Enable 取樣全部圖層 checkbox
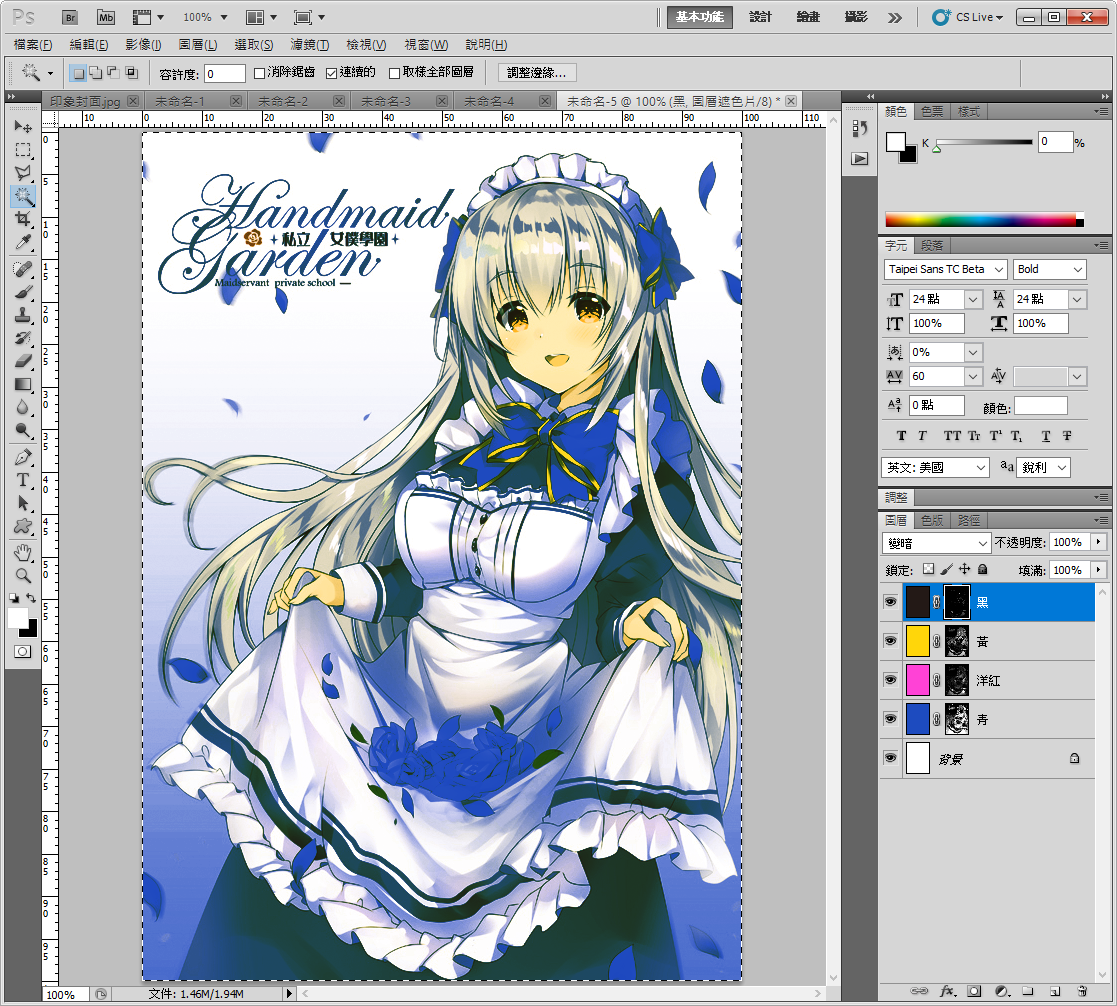The height and width of the screenshot is (1006, 1117). (394, 73)
